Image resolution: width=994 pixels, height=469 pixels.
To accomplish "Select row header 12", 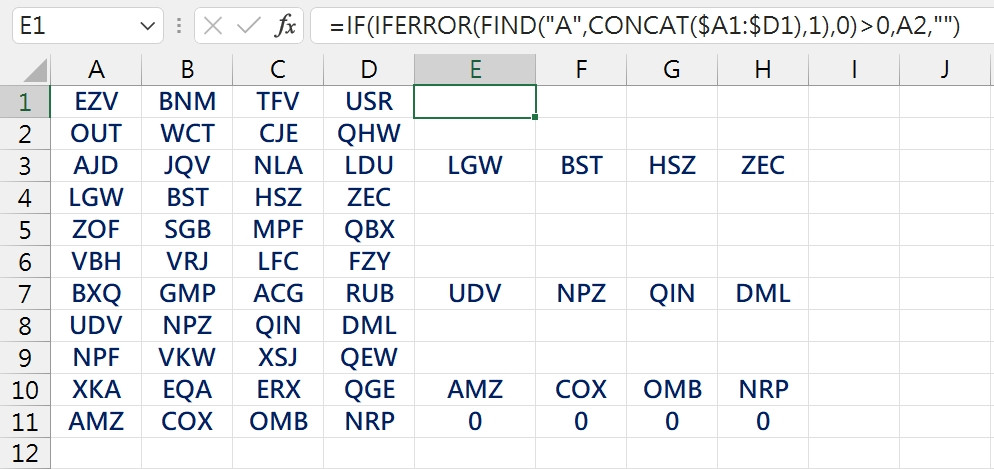I will [25, 453].
